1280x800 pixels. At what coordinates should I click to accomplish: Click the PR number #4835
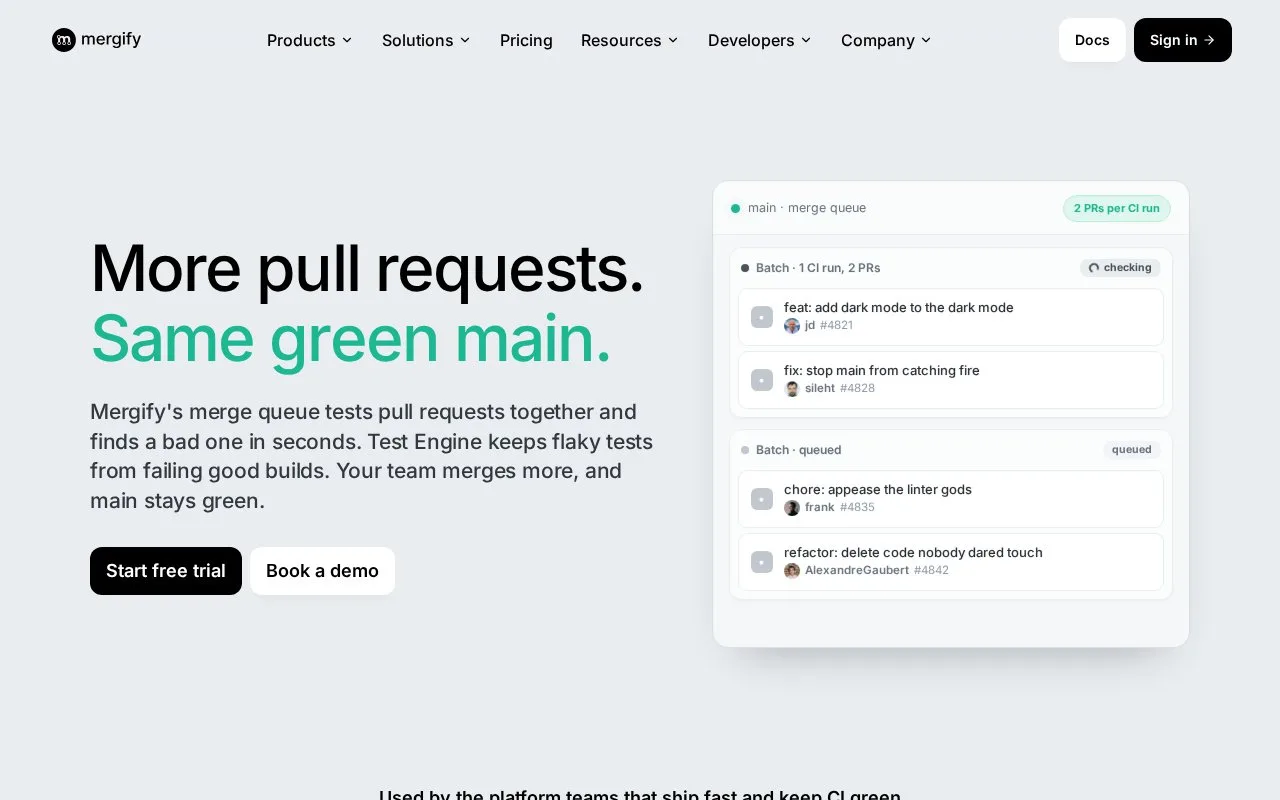(x=857, y=508)
